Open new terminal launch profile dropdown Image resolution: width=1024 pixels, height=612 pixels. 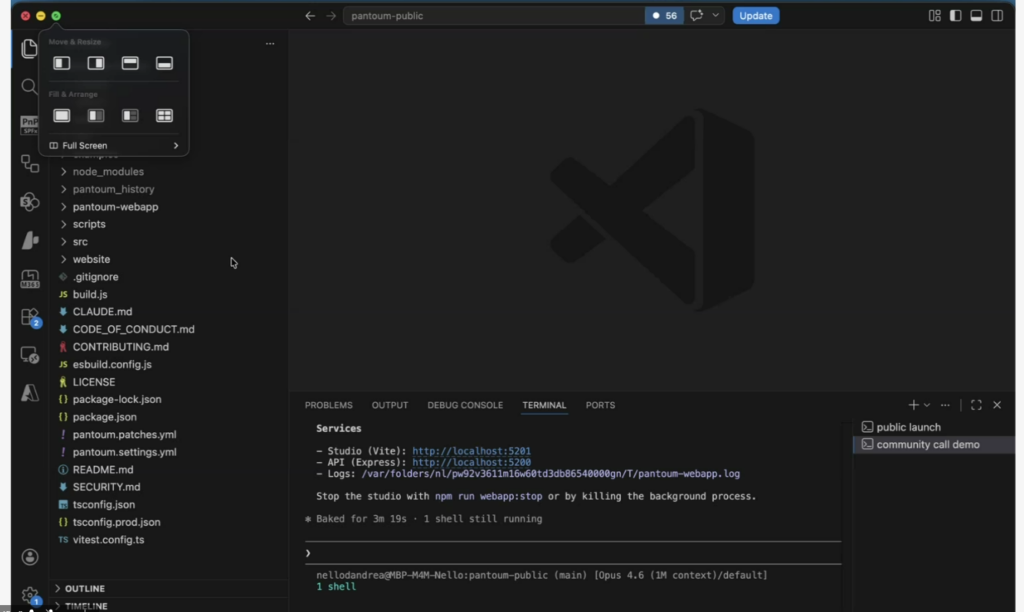[927, 405]
